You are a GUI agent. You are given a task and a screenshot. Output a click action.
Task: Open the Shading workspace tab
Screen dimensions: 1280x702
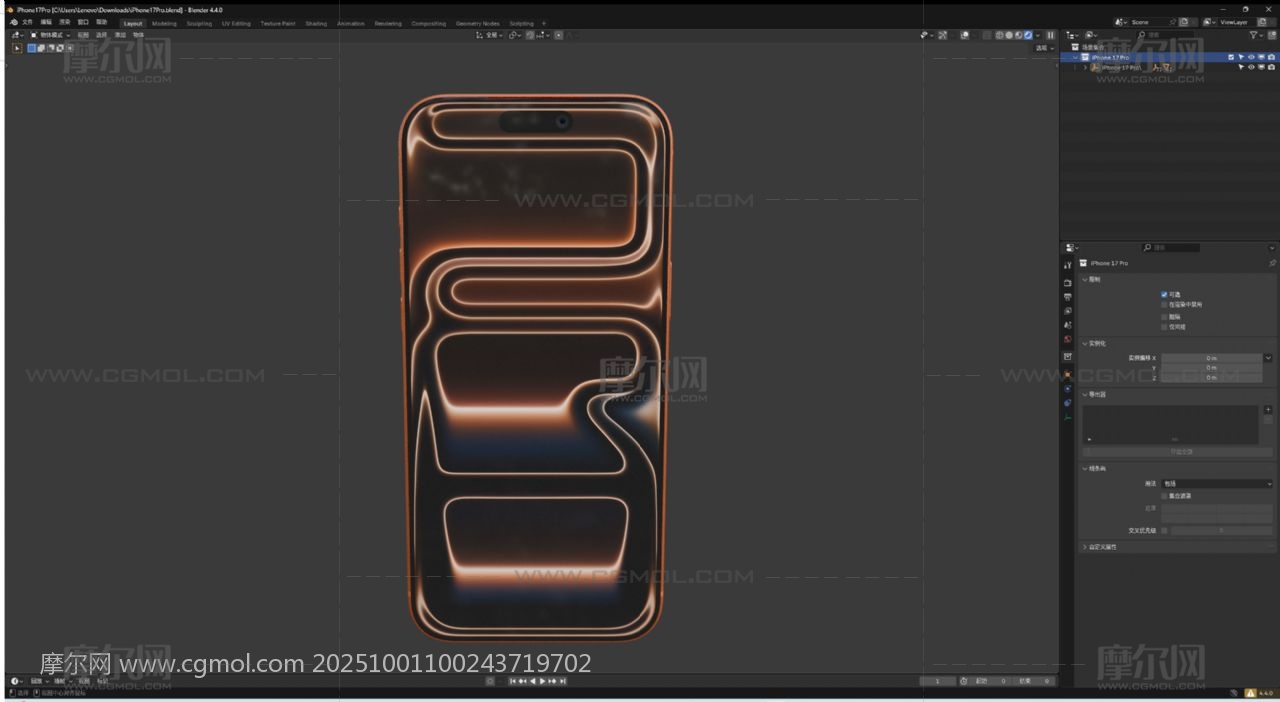(x=316, y=23)
